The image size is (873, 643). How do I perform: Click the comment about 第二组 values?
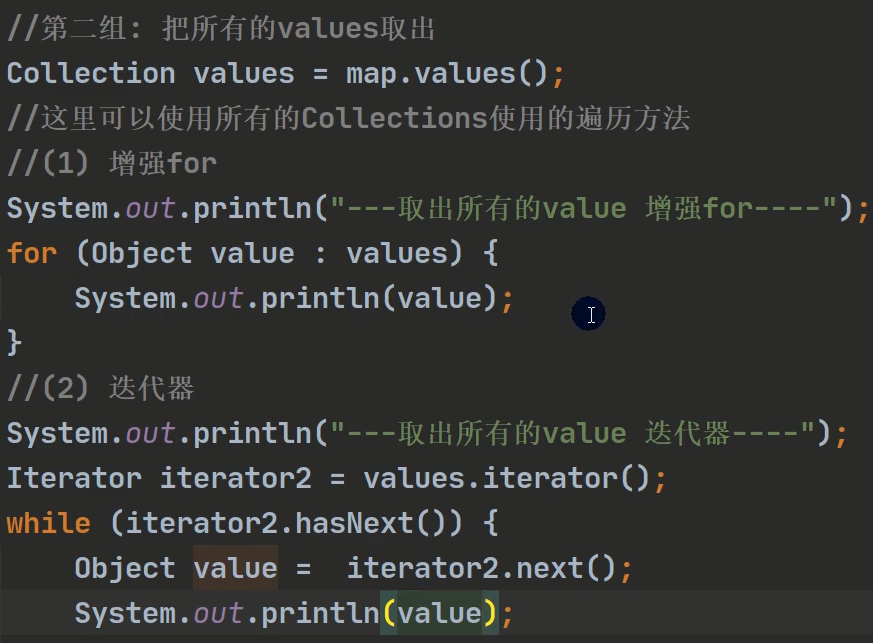pos(220,28)
